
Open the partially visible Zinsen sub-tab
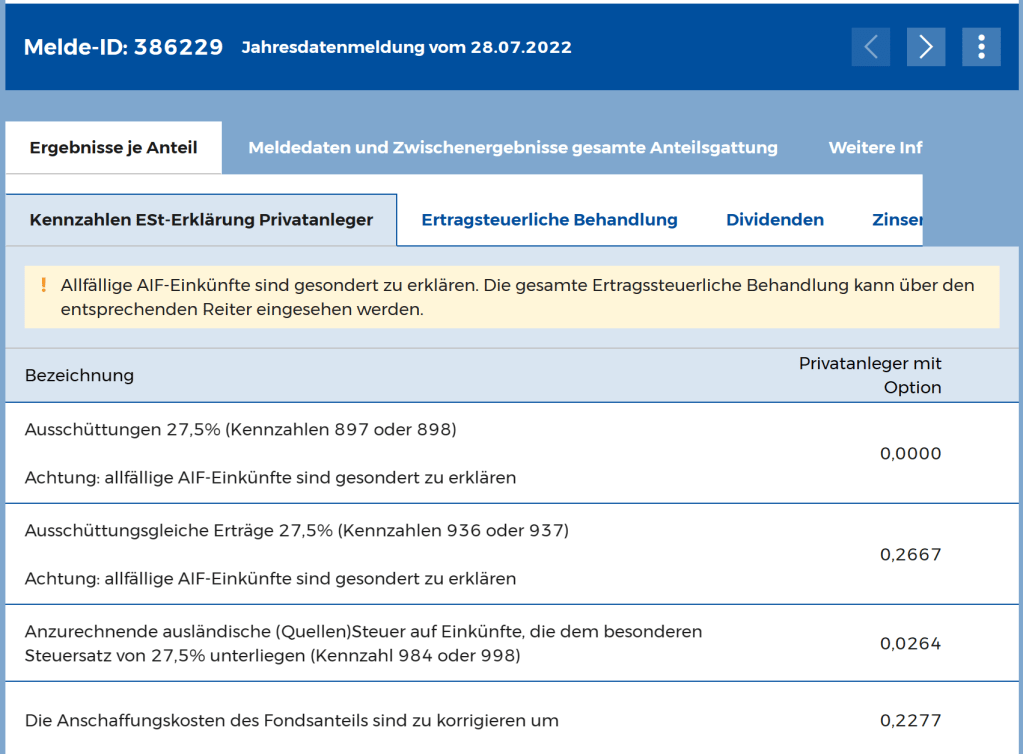point(896,220)
